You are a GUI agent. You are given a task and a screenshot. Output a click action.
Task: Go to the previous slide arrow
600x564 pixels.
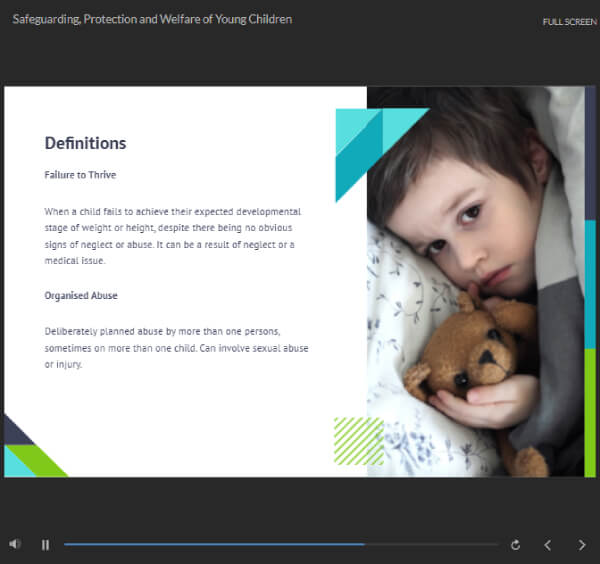point(547,545)
